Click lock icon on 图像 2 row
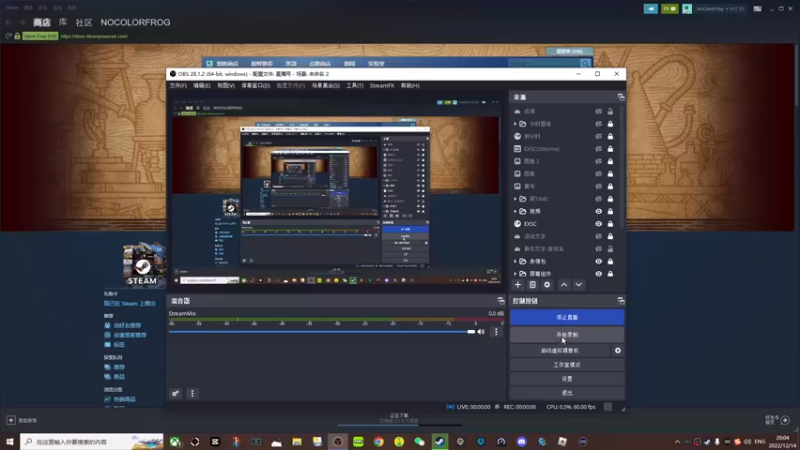 [x=610, y=161]
